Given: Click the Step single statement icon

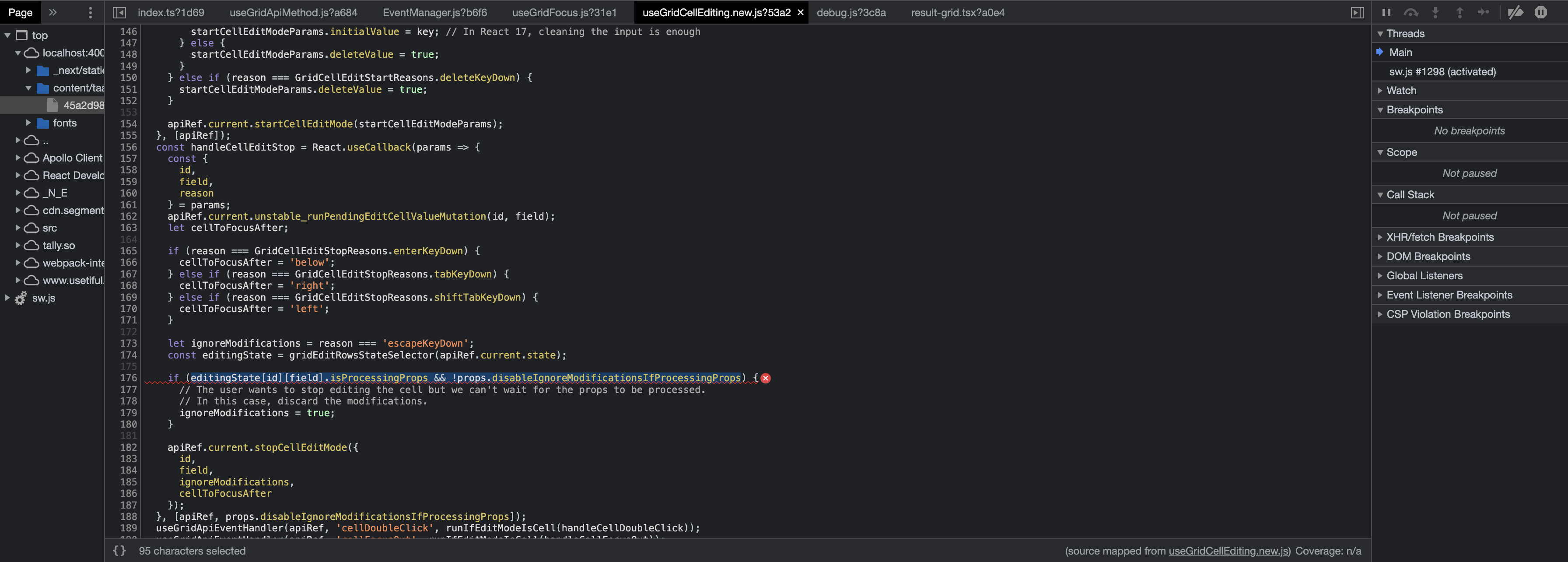Looking at the screenshot, I should click(x=1484, y=11).
